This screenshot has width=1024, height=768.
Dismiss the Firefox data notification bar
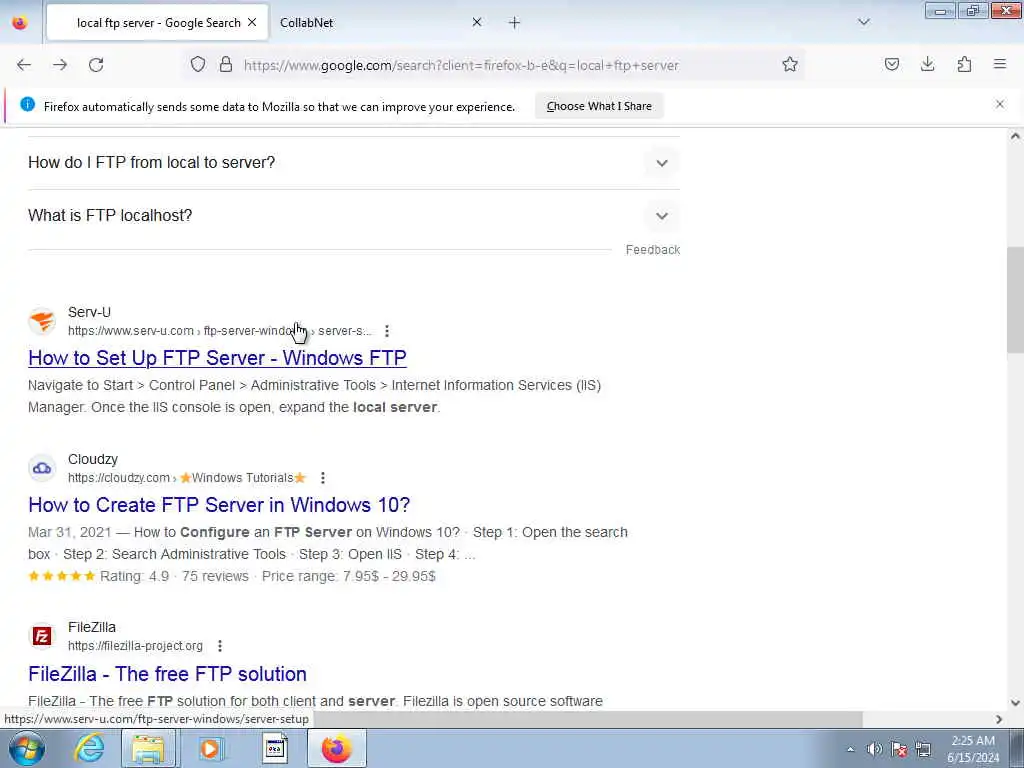(x=1000, y=104)
